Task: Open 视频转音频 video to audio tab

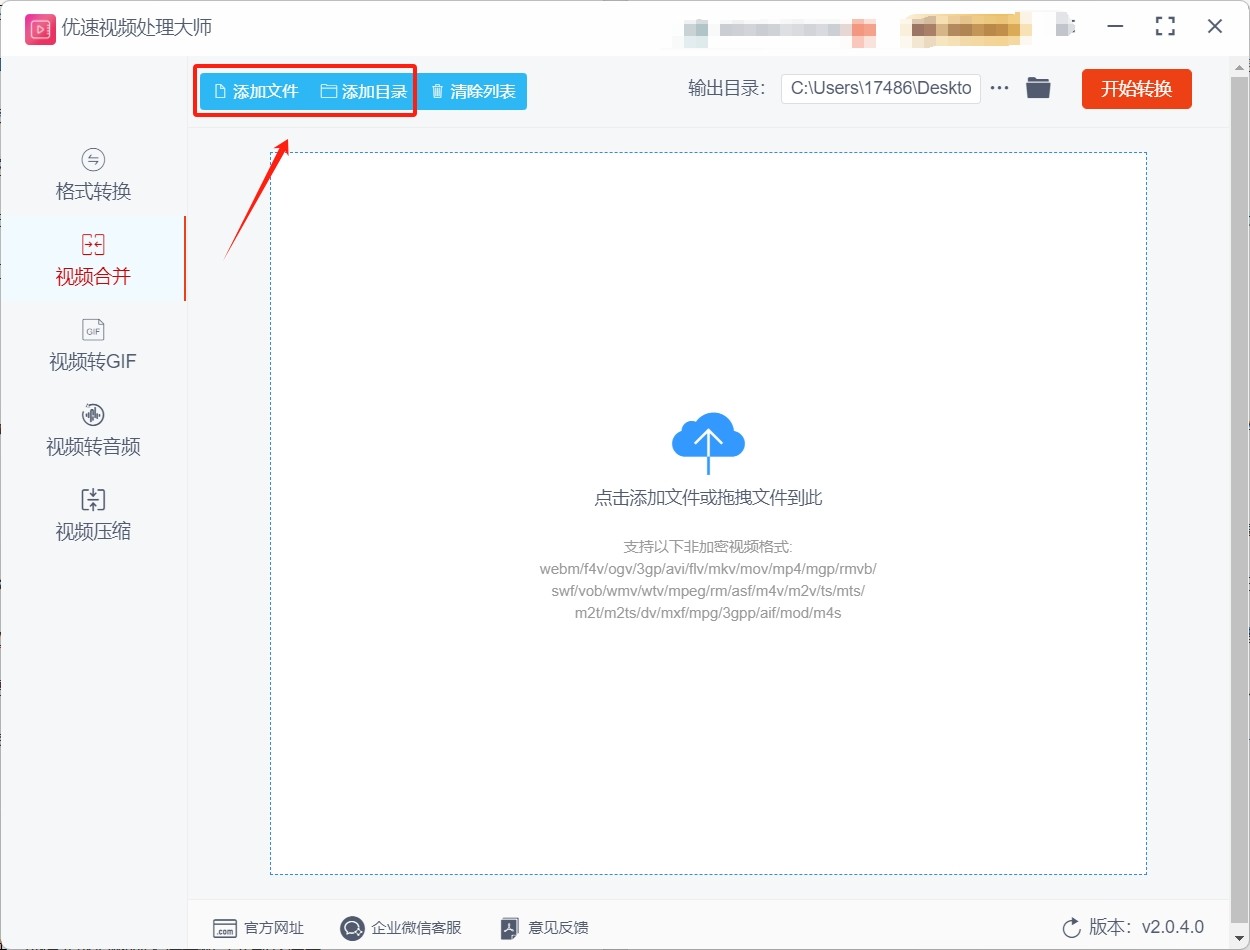Action: click(x=93, y=431)
